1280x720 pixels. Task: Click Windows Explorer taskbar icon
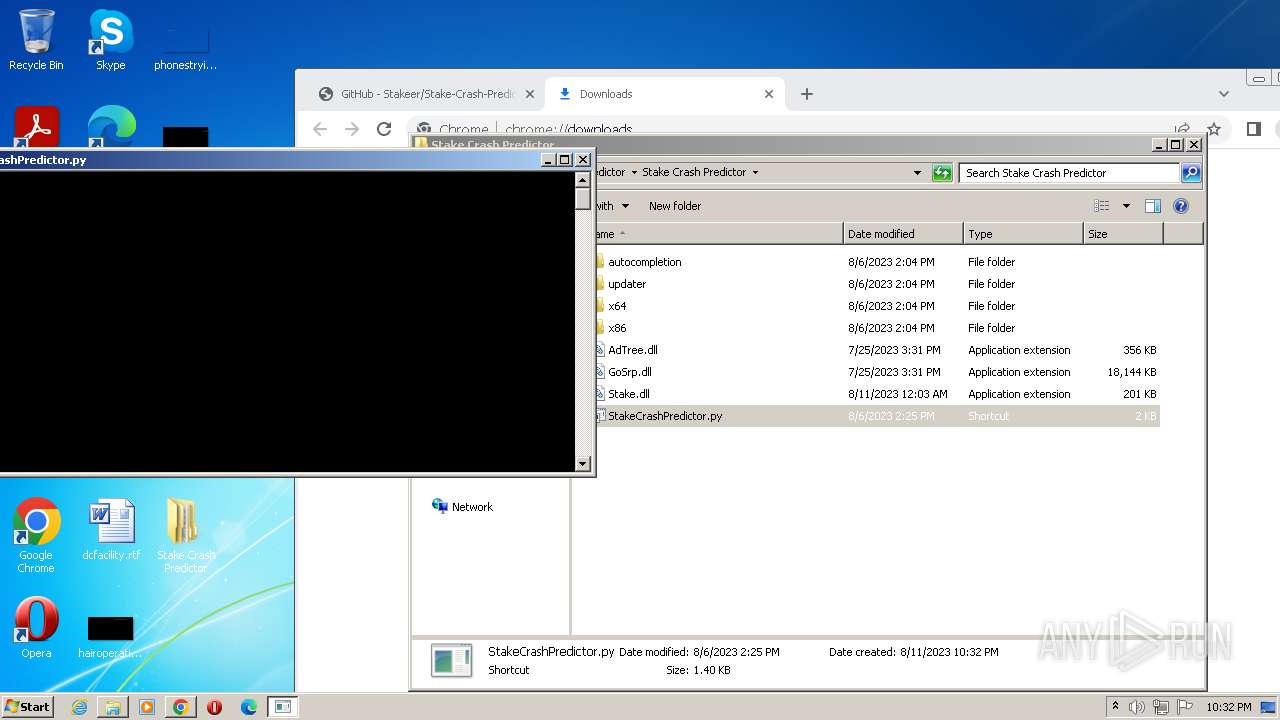(113, 707)
